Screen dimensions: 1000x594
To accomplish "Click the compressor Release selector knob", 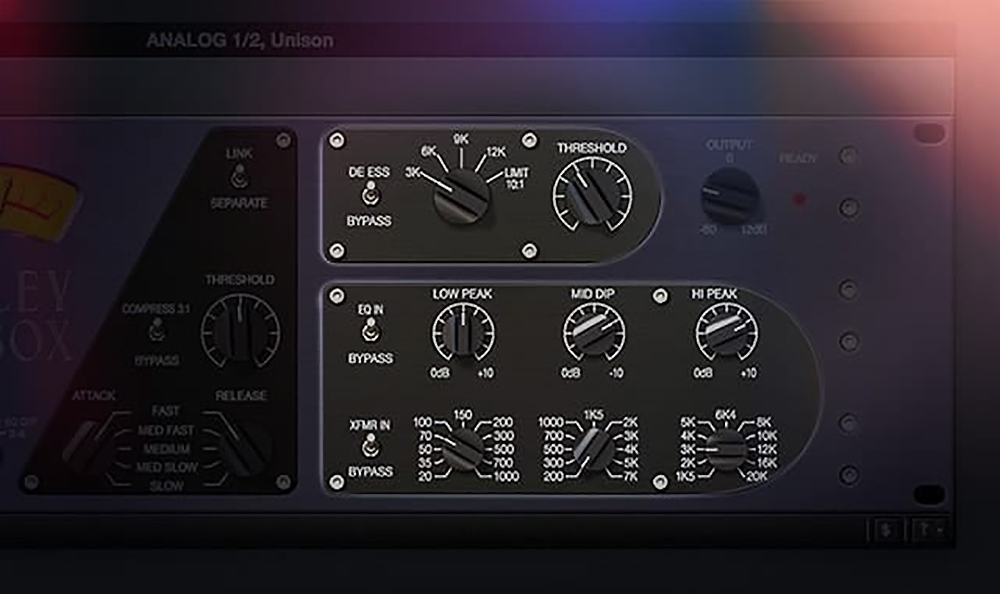I will (243, 447).
